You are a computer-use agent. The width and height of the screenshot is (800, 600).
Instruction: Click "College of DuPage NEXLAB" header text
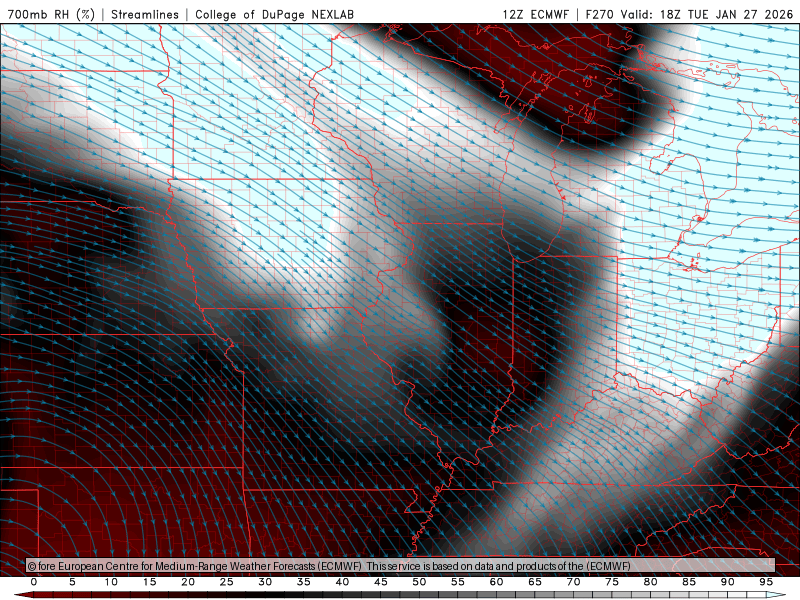274,14
